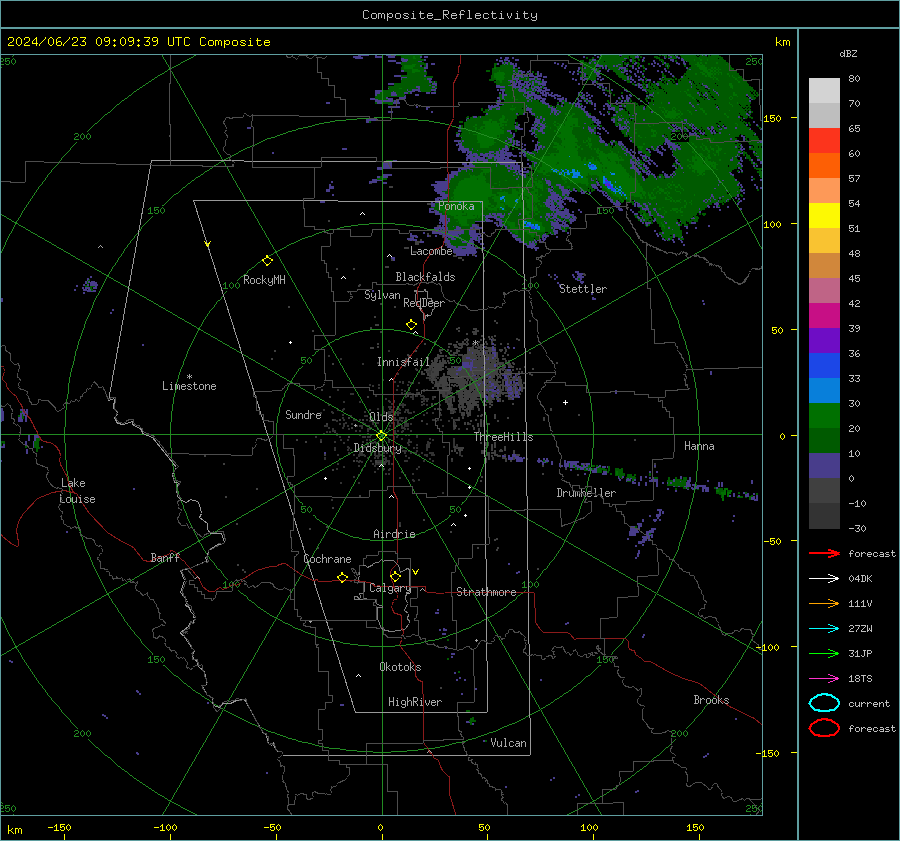Click the yellow diamond marker below RedDeer

click(412, 325)
